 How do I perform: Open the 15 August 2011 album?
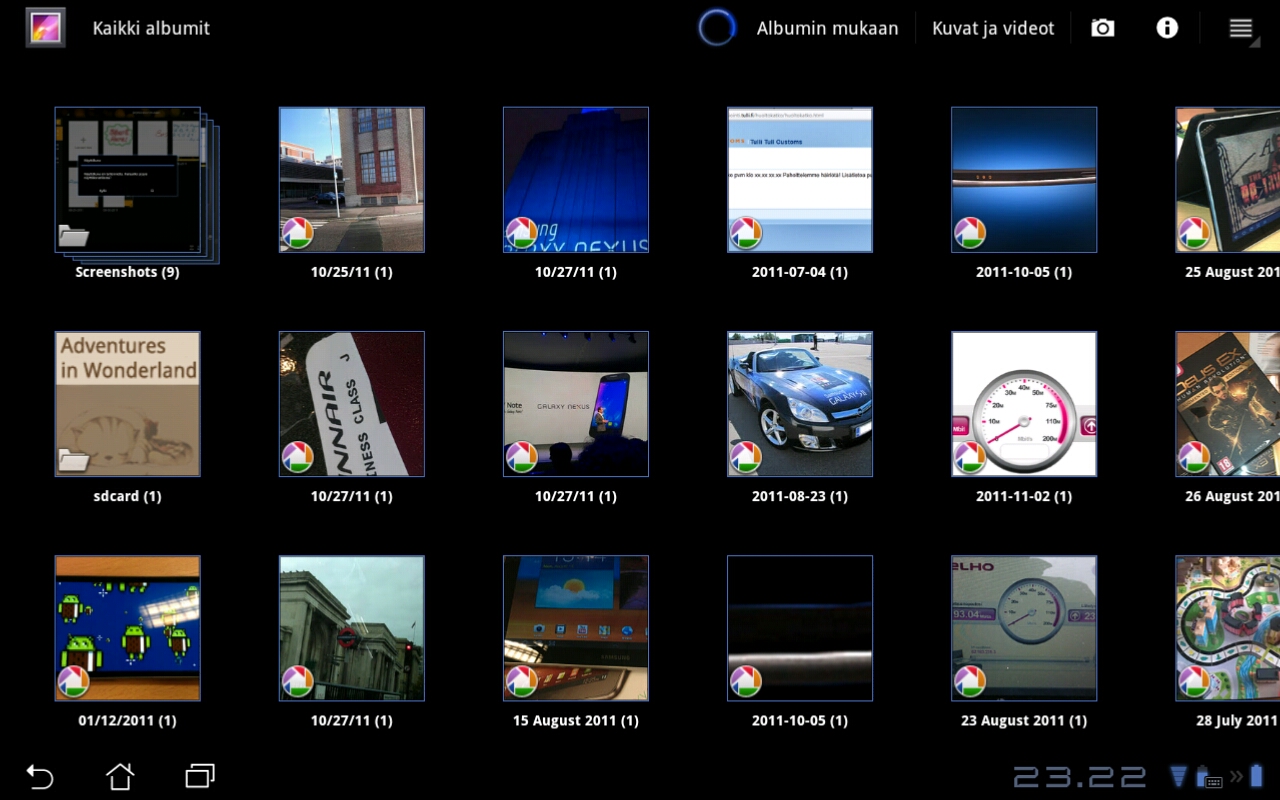[x=576, y=628]
